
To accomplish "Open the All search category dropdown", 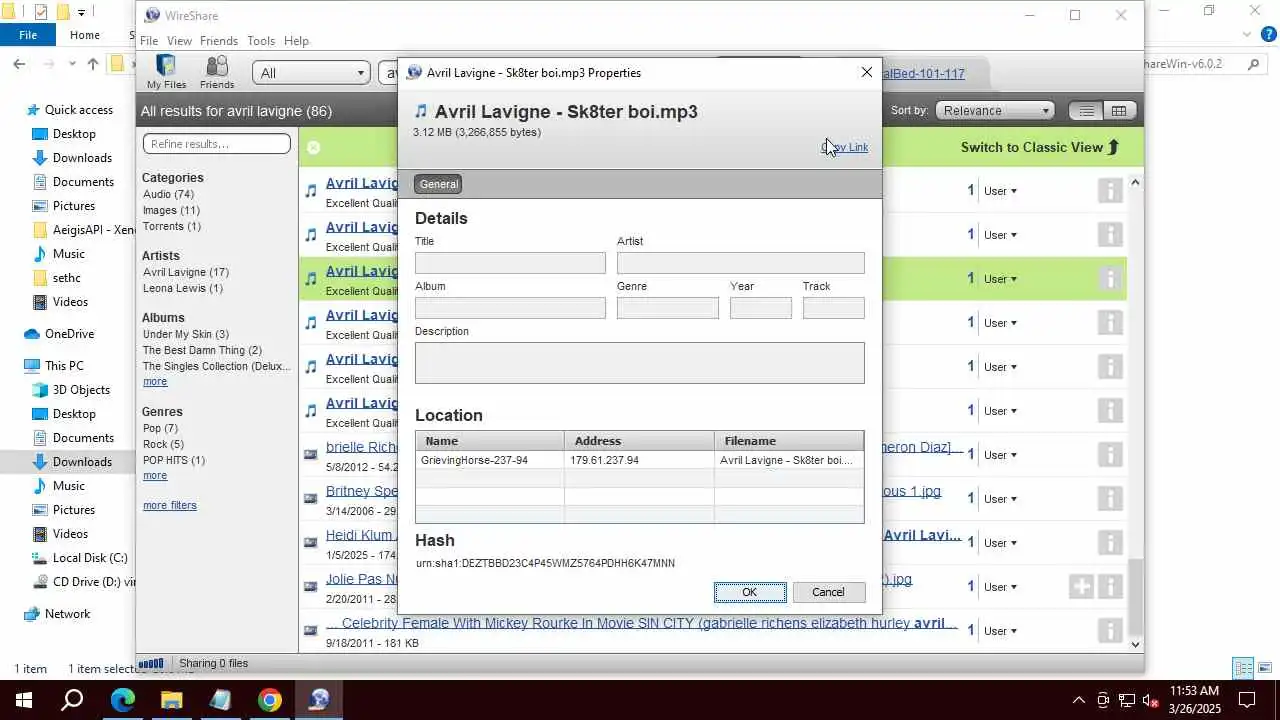I will click(x=311, y=73).
